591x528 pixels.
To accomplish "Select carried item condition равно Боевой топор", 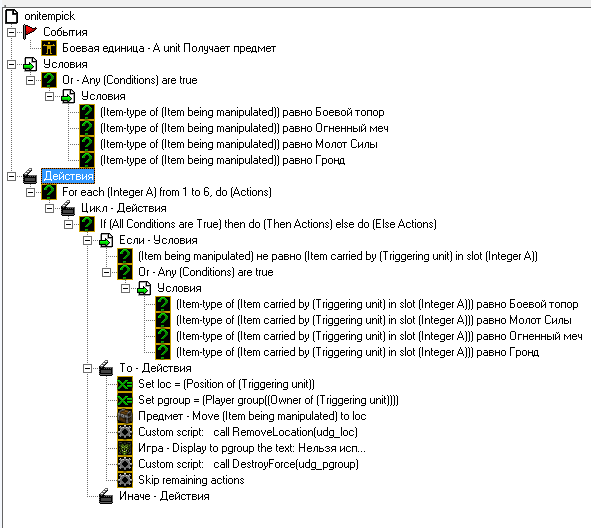I will pyautogui.click(x=377, y=304).
